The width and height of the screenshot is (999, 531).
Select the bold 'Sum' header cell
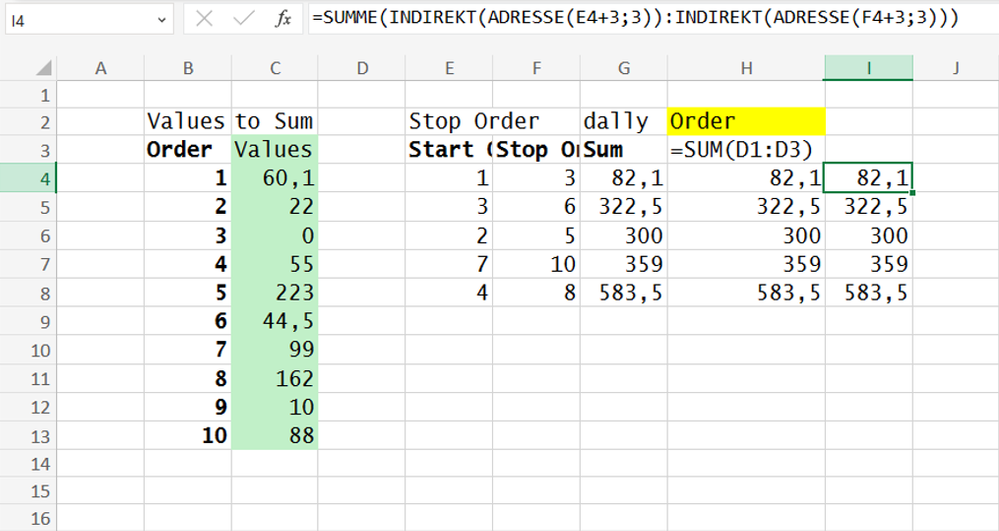624,150
